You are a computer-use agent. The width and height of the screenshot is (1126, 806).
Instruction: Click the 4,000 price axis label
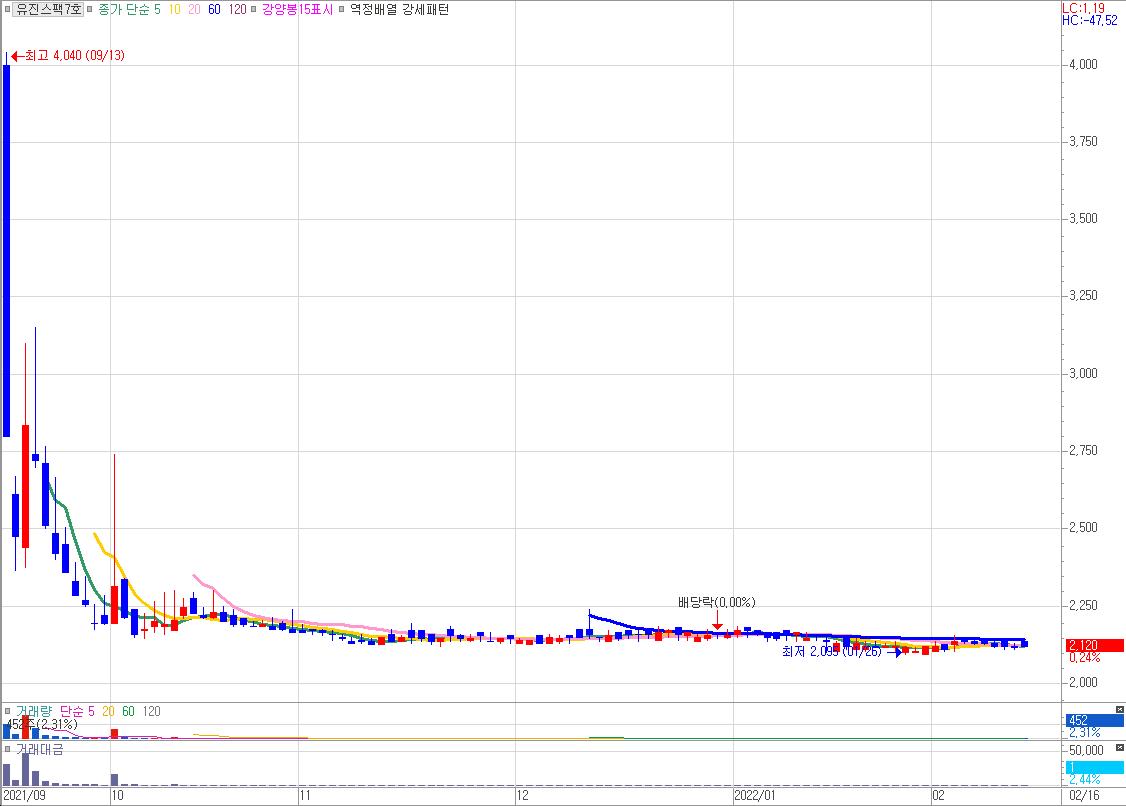click(x=1083, y=65)
